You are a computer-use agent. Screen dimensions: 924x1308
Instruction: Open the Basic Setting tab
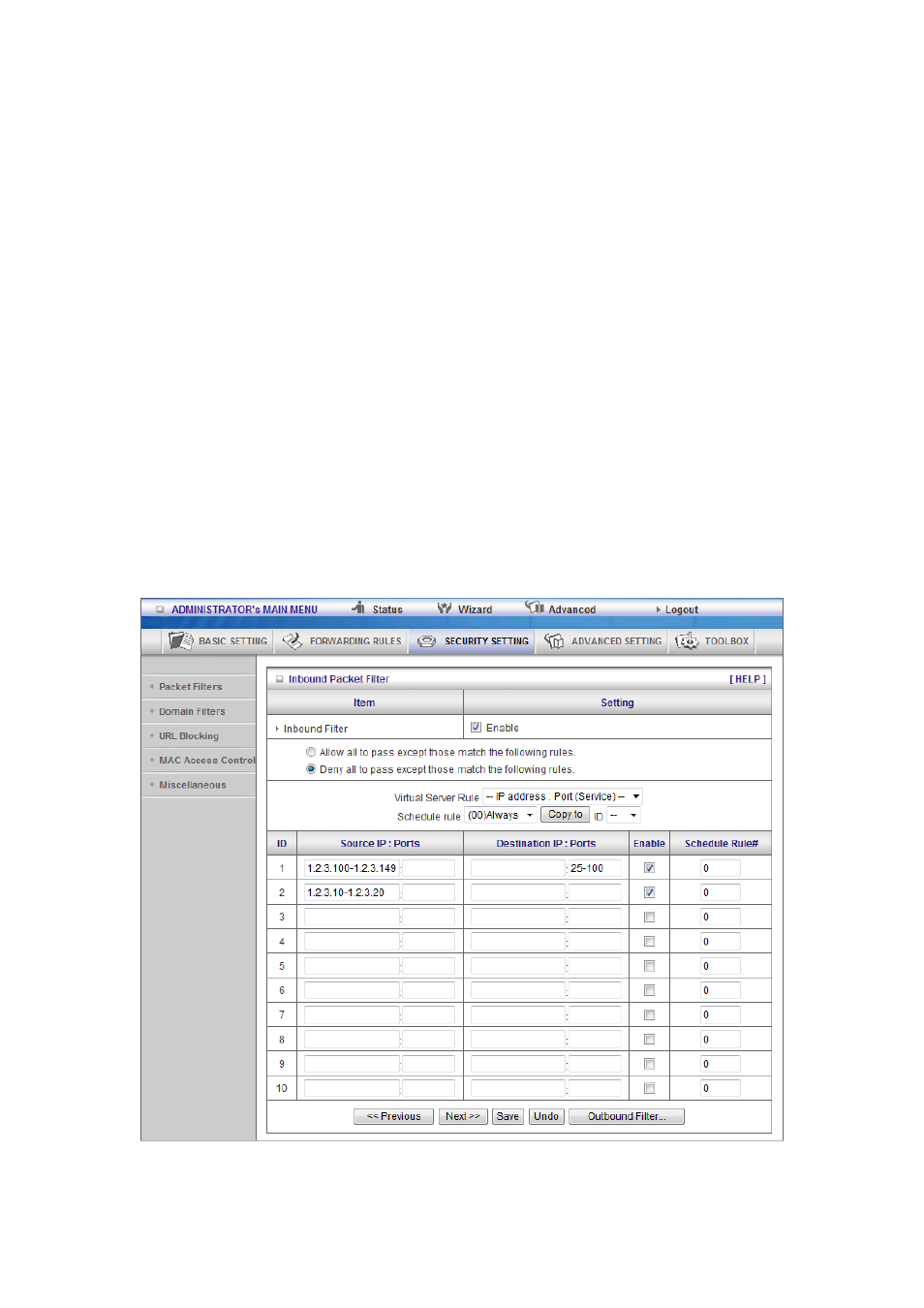pyautogui.click(x=218, y=641)
